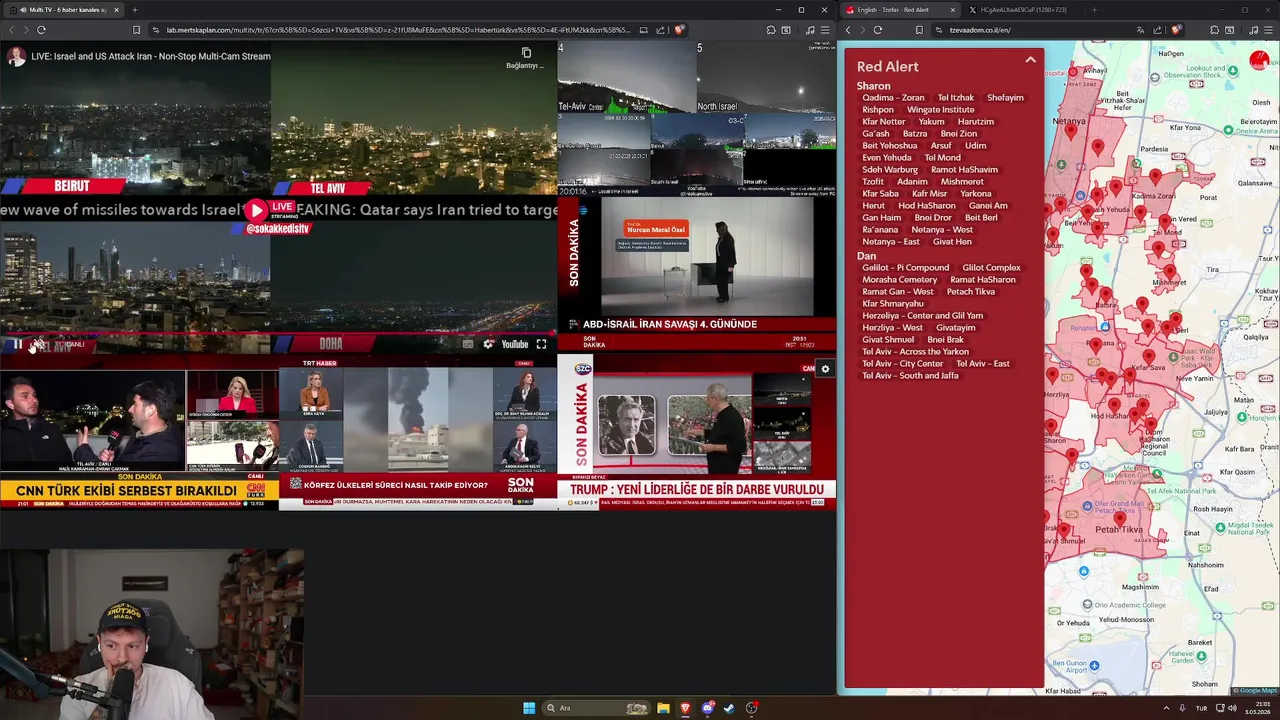Select Tel Aviv – City Center alert

[903, 364]
